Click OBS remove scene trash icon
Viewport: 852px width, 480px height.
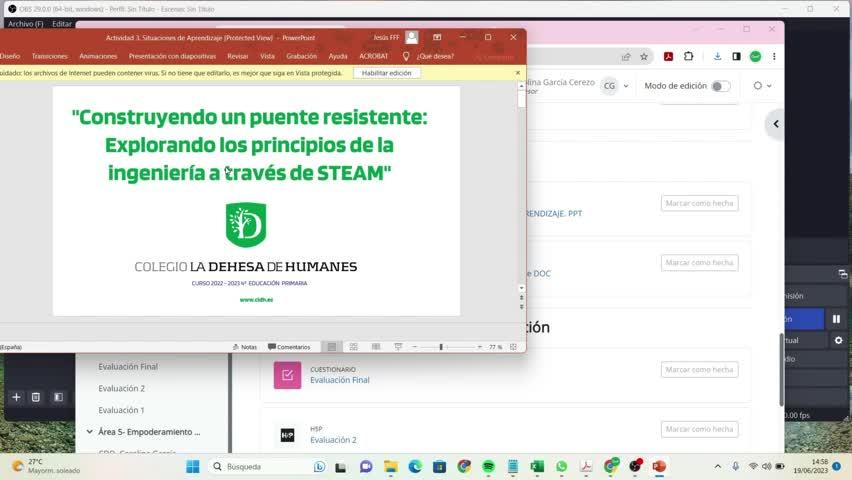pyautogui.click(x=36, y=397)
